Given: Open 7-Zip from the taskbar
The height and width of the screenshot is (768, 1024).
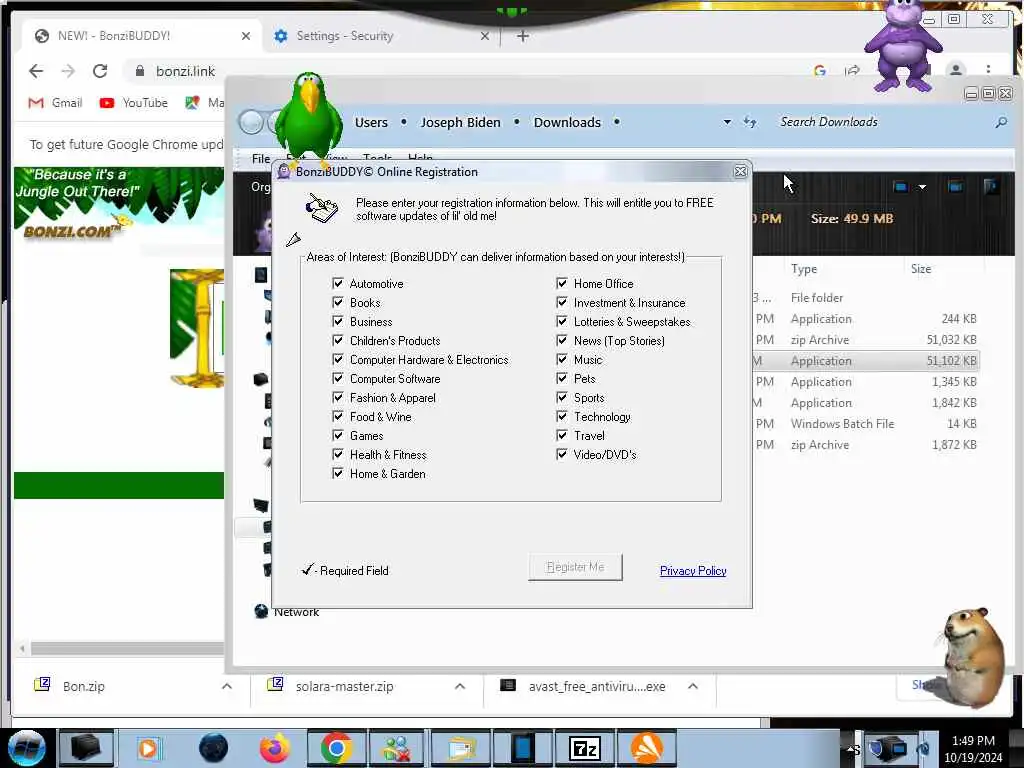Looking at the screenshot, I should pos(585,748).
